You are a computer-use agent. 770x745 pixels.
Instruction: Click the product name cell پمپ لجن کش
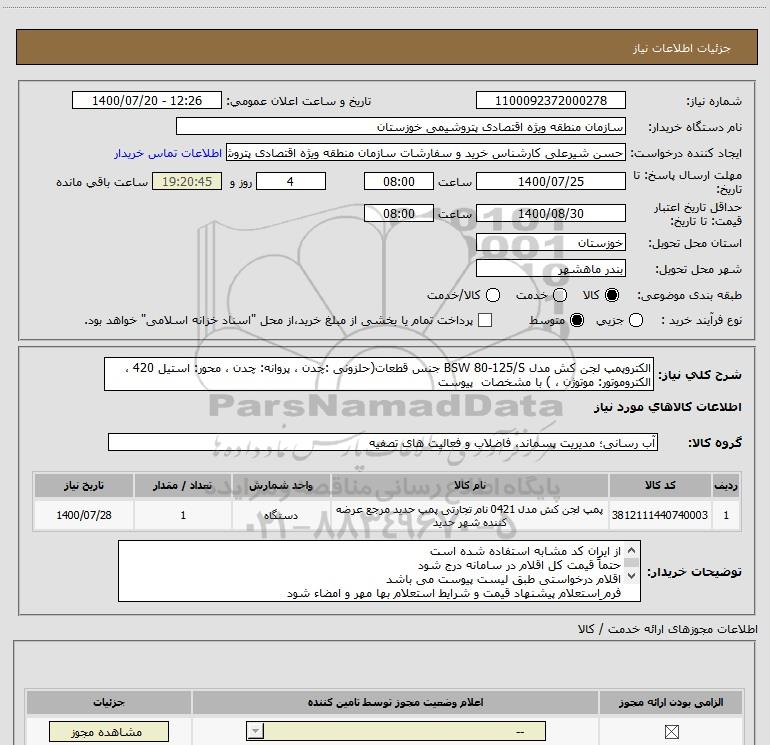click(469, 515)
